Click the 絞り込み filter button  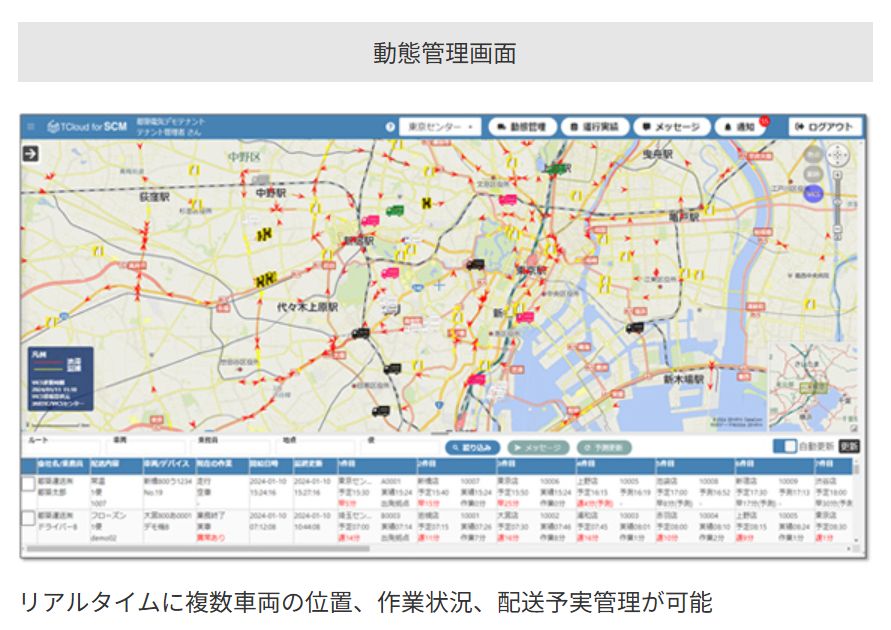click(x=473, y=448)
